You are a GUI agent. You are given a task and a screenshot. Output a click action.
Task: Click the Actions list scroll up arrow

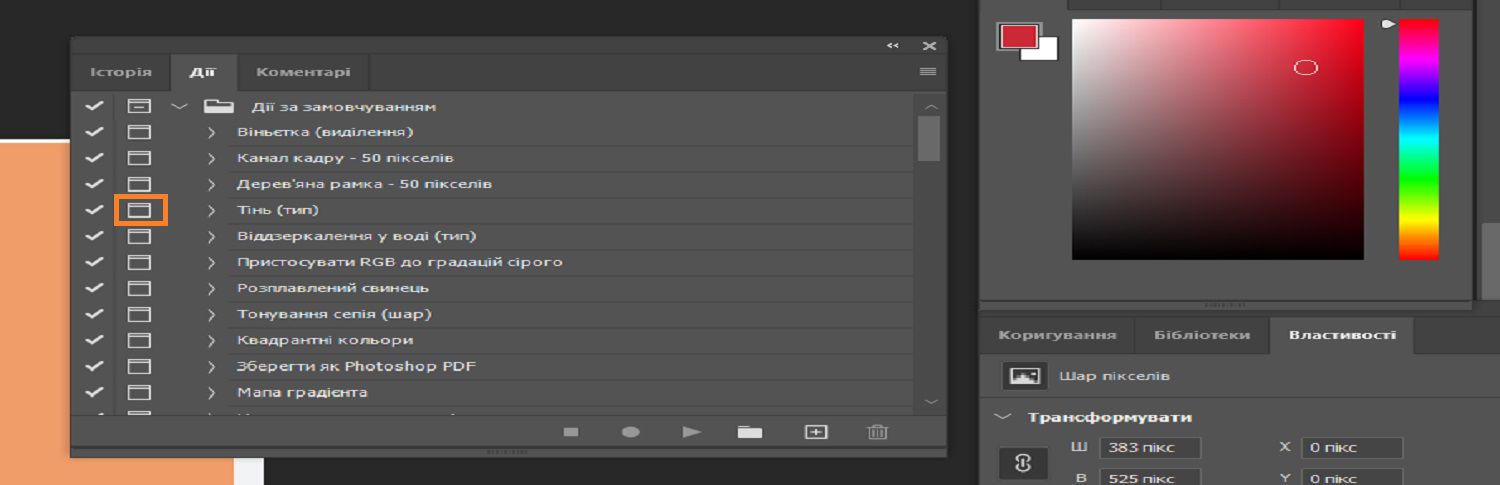[x=931, y=106]
